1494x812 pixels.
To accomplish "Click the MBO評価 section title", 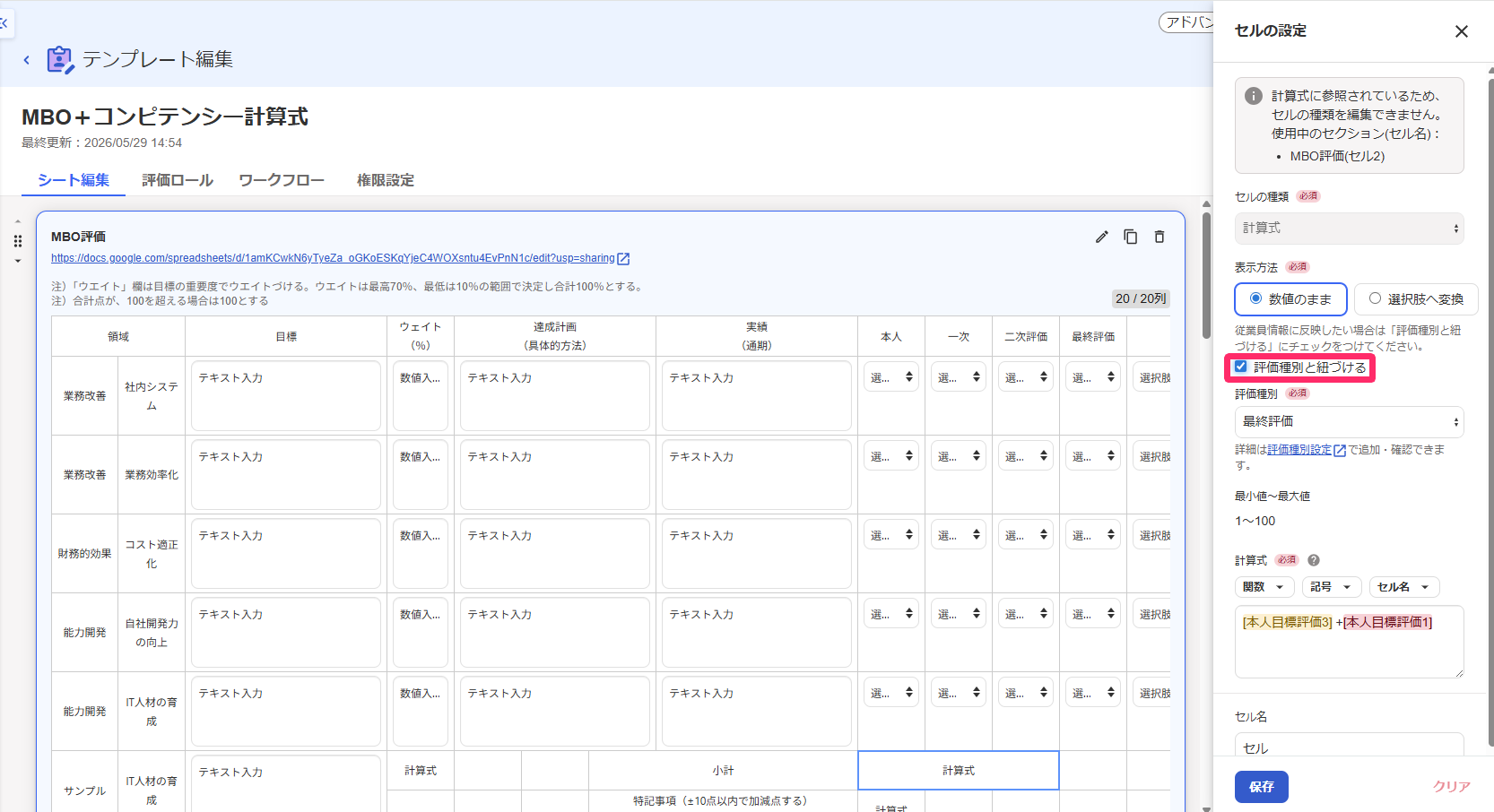I will coord(78,237).
